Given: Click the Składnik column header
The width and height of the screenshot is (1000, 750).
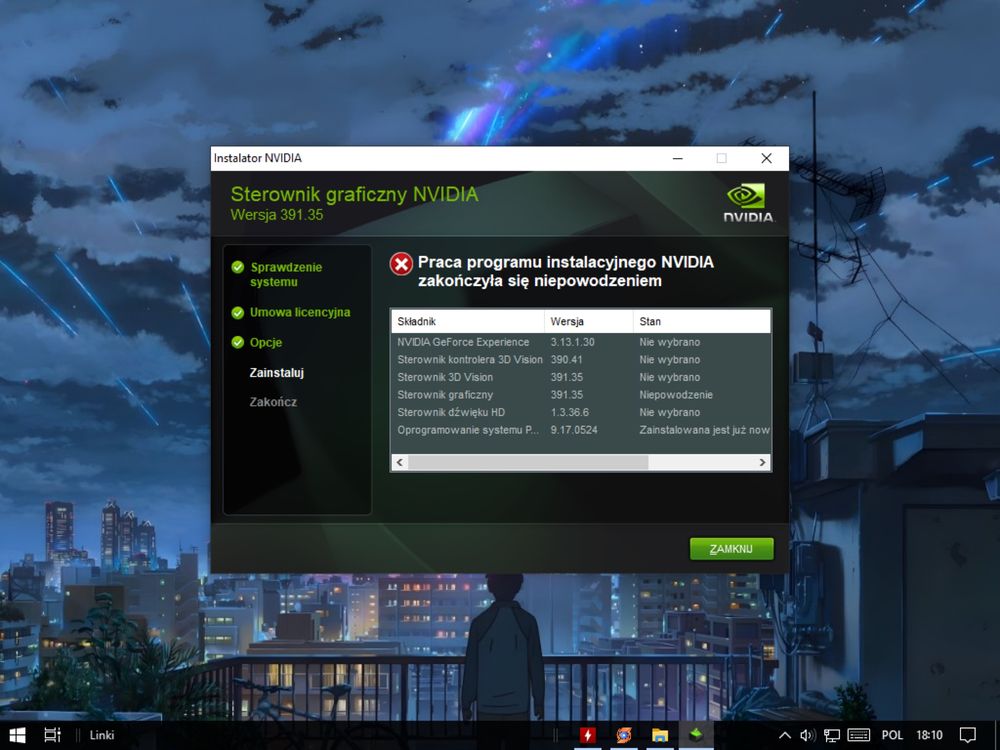Looking at the screenshot, I should point(467,321).
